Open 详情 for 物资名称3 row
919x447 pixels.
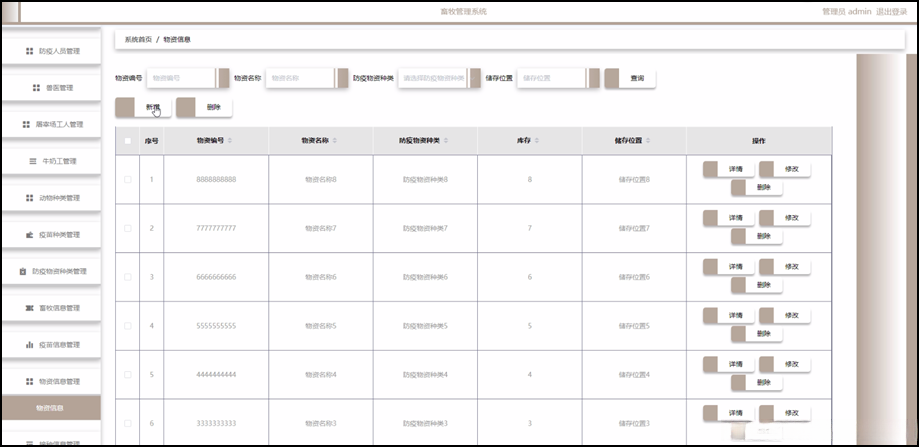click(x=729, y=413)
